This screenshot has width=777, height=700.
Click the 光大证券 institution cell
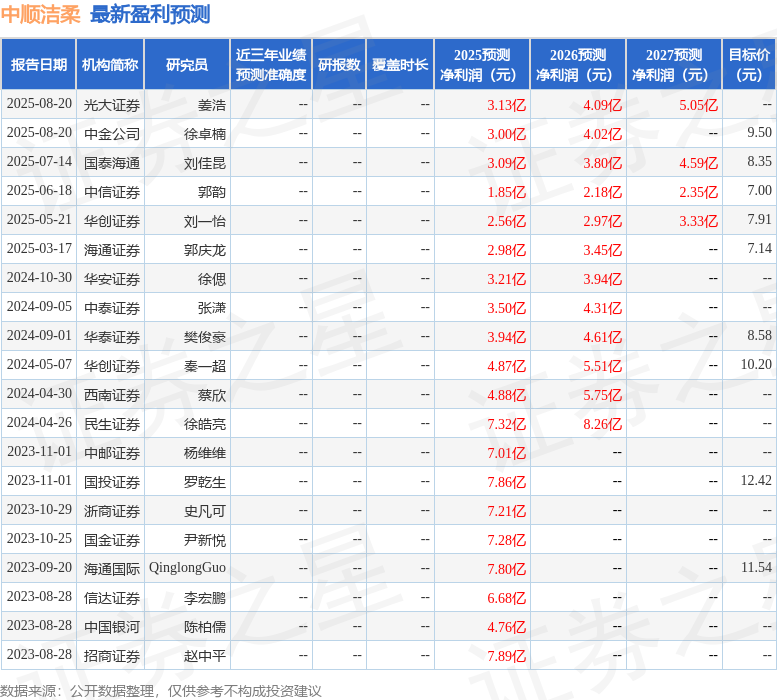point(112,105)
